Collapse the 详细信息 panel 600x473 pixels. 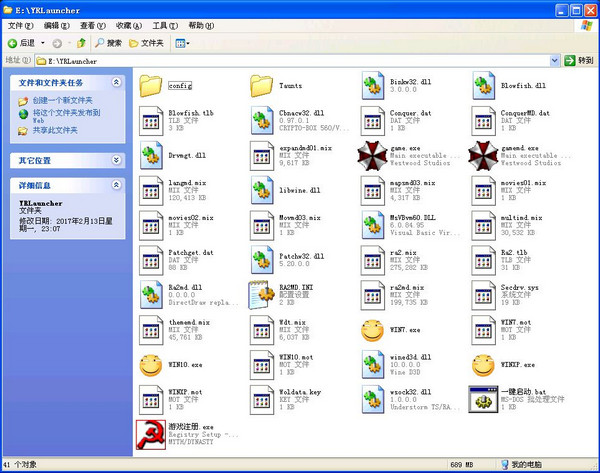116,185
